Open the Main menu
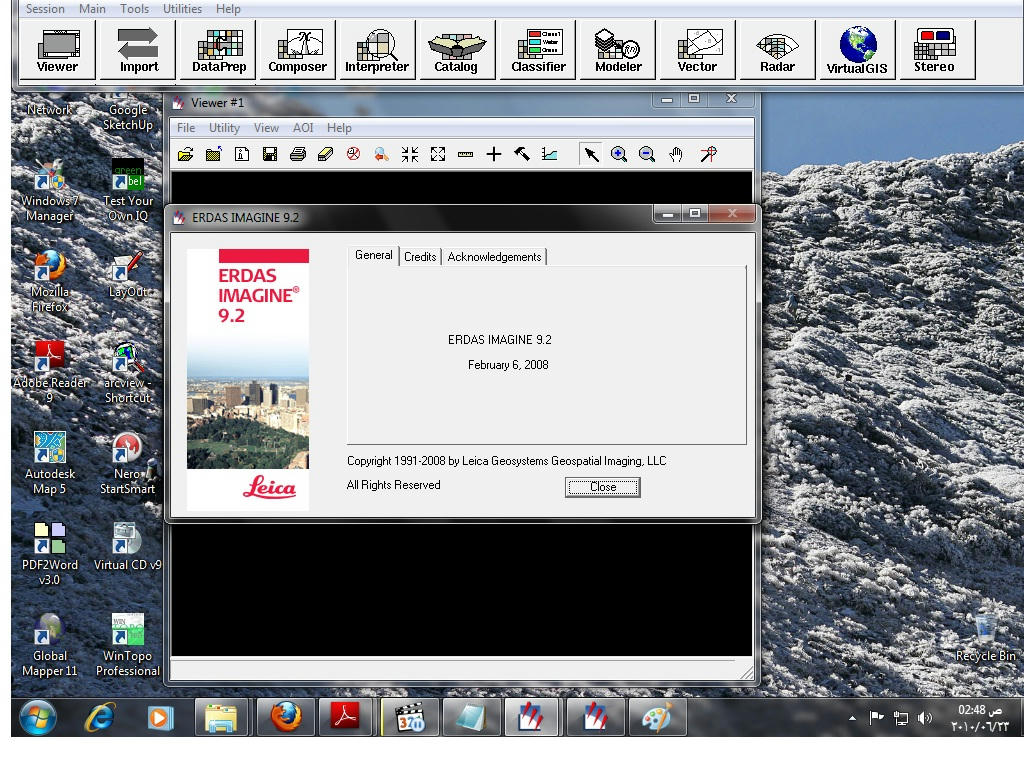This screenshot has height=768, width=1024. click(x=92, y=8)
